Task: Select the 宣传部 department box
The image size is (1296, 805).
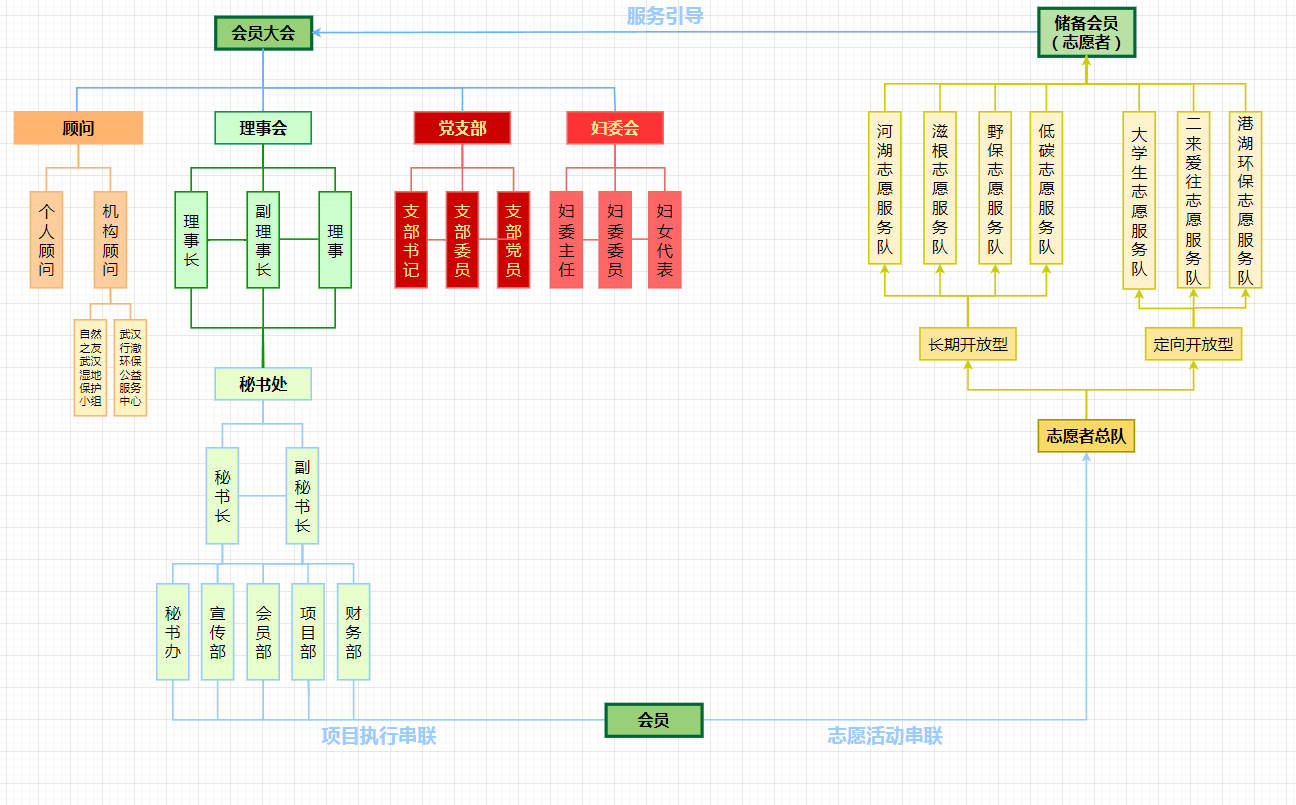Action: tap(218, 632)
